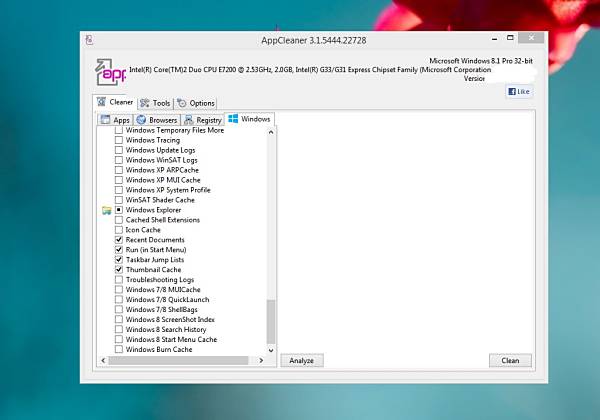Enable WinSAT Shader Cache checkbox
Image resolution: width=600 pixels, height=420 pixels.
119,200
